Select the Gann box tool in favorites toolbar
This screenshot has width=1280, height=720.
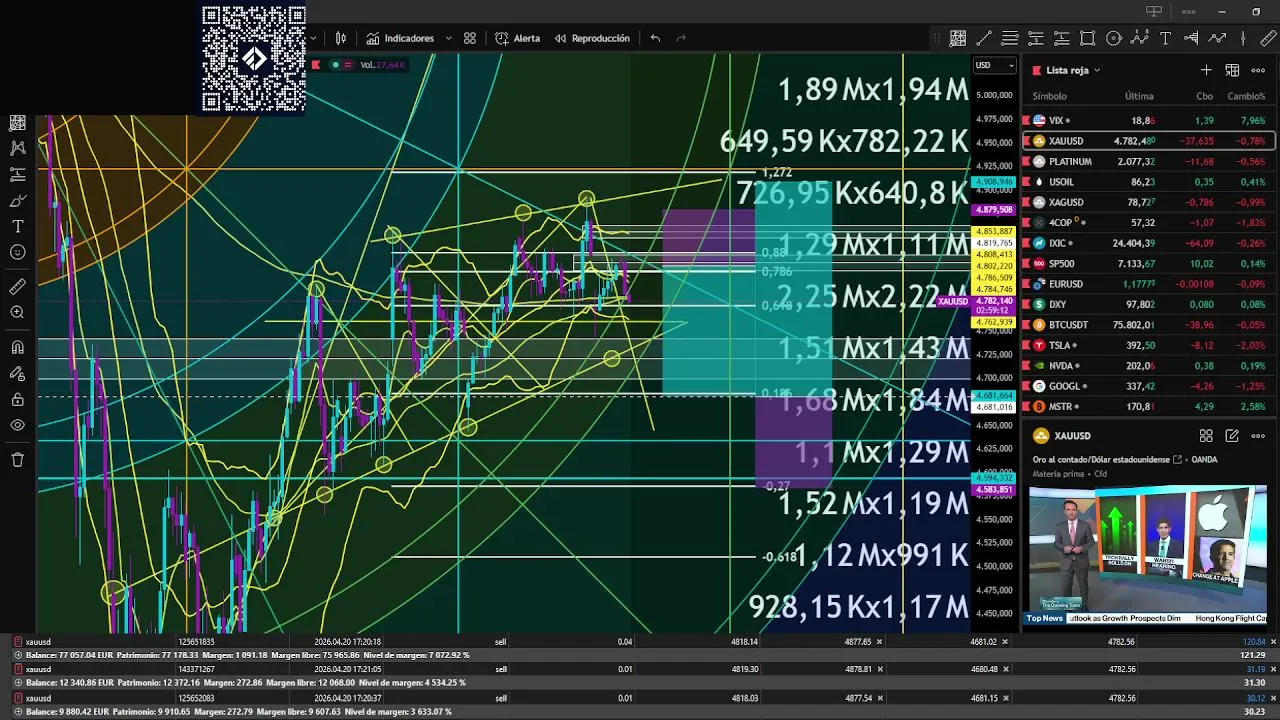point(958,38)
